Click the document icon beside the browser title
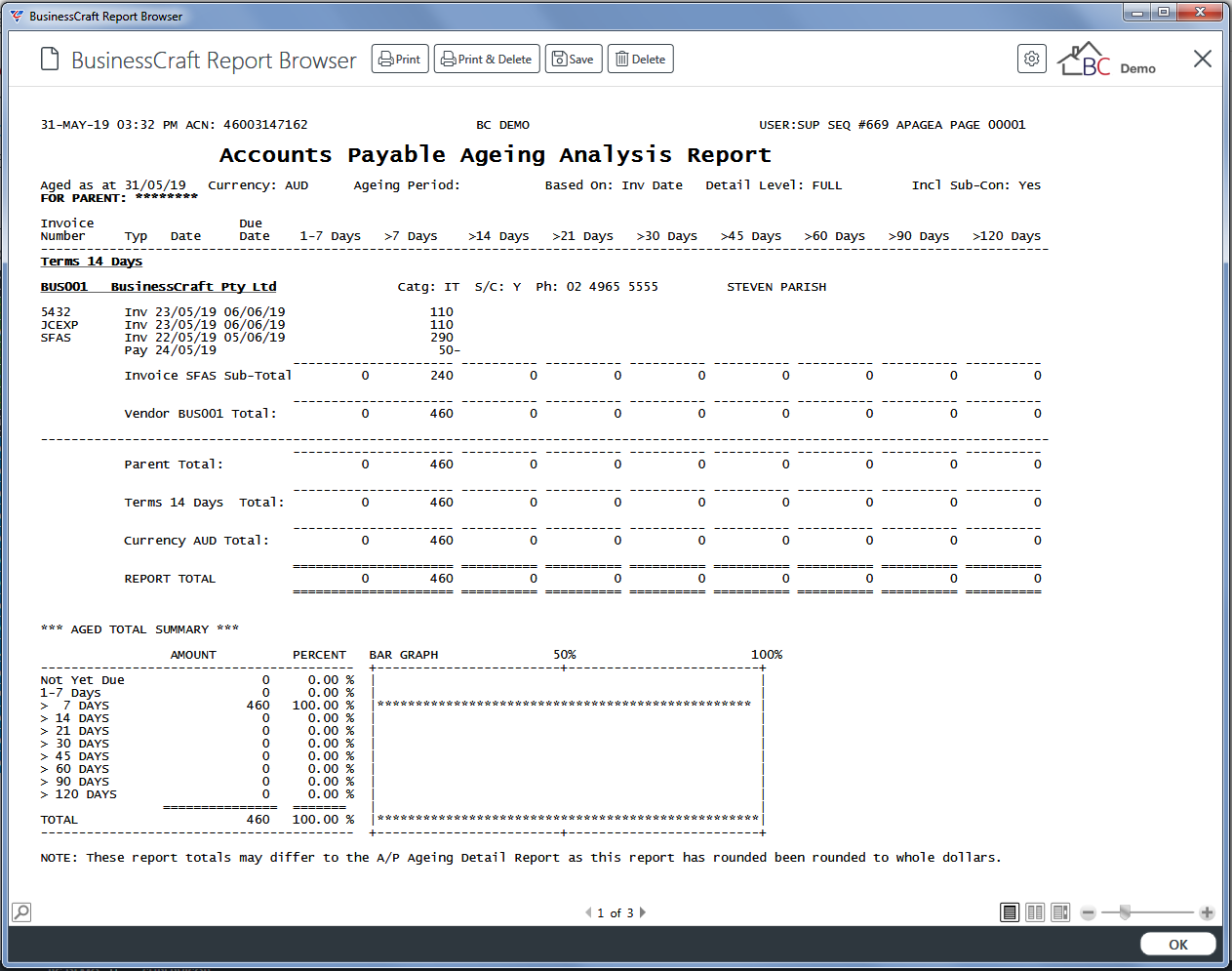 coord(50,60)
